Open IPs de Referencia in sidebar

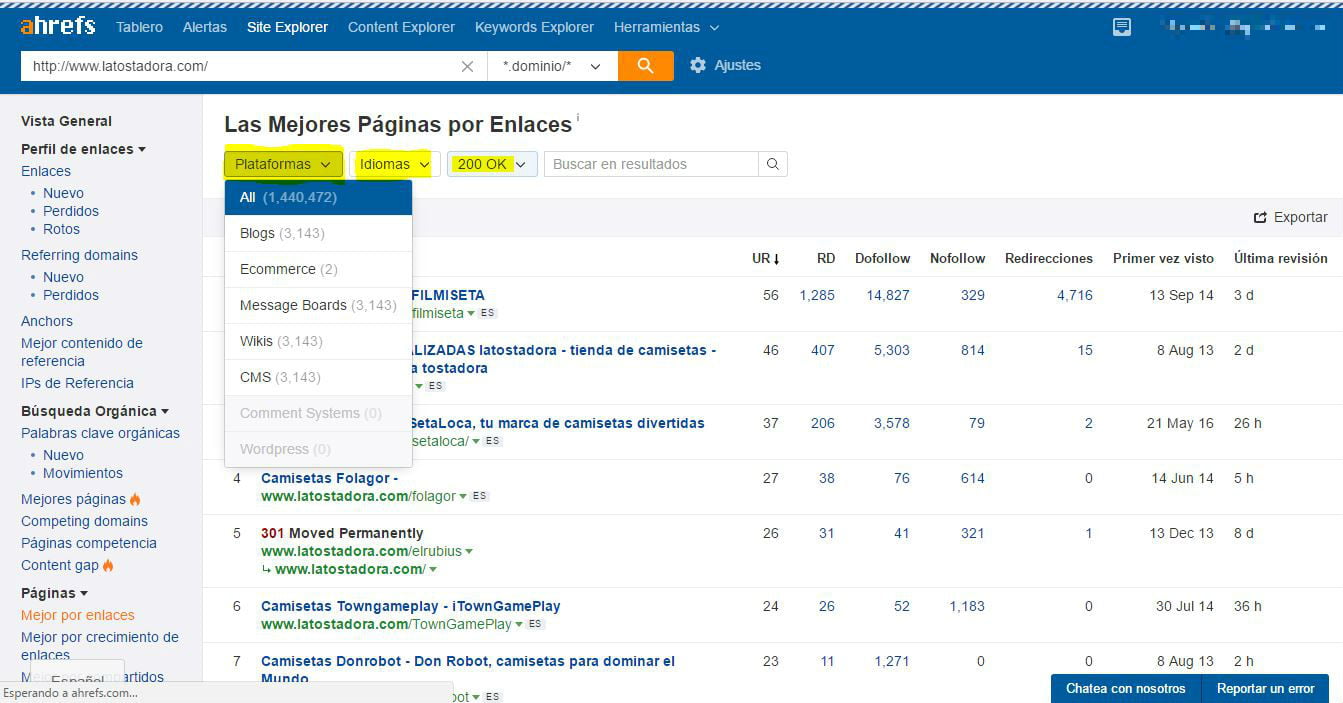pyautogui.click(x=77, y=383)
